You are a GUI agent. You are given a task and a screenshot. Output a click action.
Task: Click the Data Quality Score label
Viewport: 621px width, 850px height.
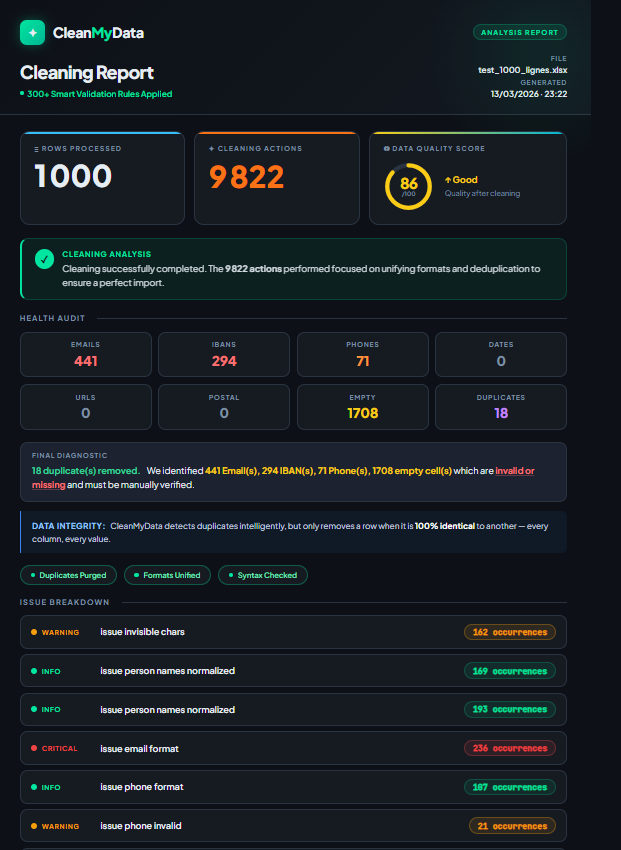click(x=438, y=149)
